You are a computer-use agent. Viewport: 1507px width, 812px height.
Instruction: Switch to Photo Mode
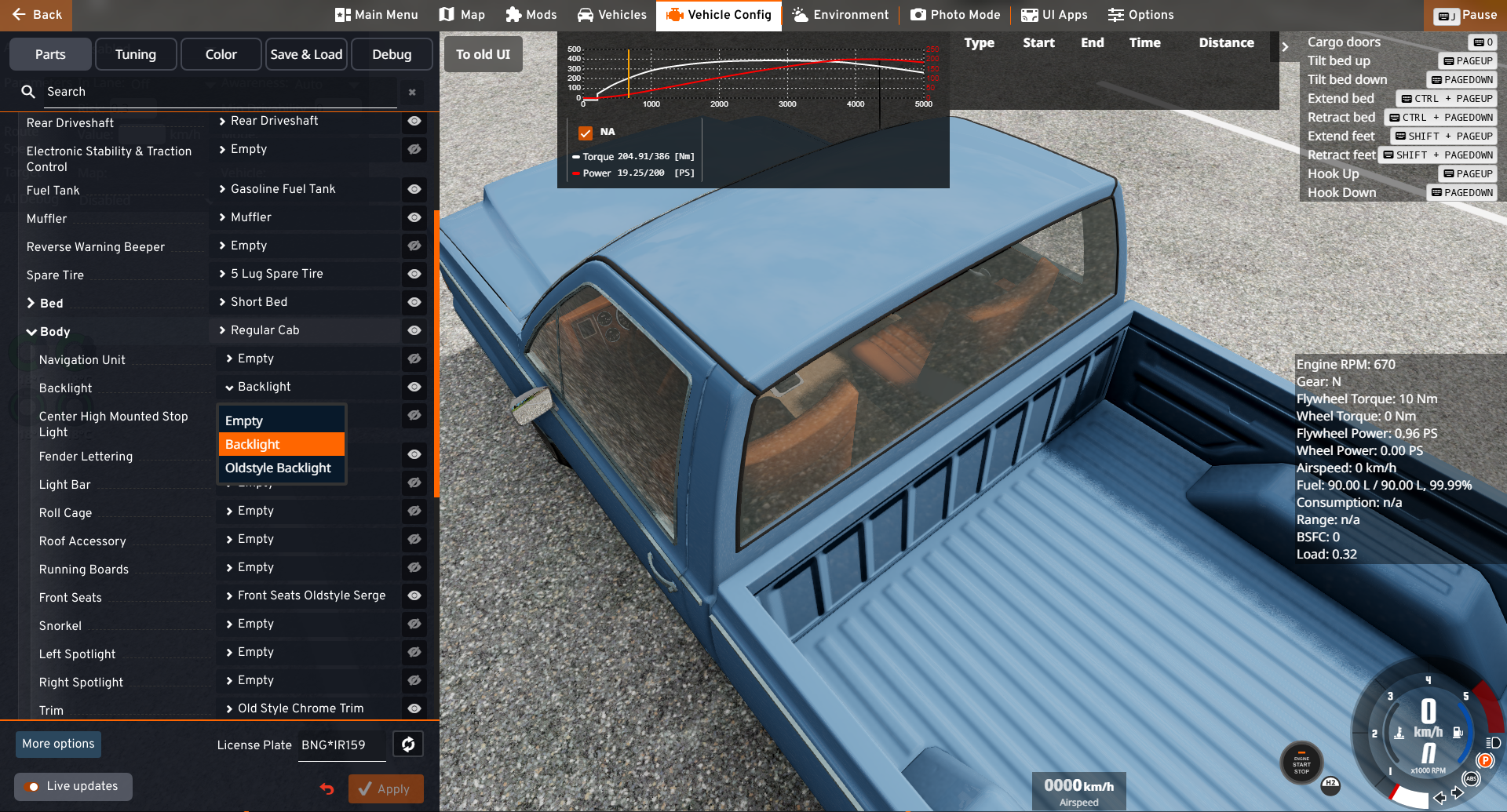(955, 15)
